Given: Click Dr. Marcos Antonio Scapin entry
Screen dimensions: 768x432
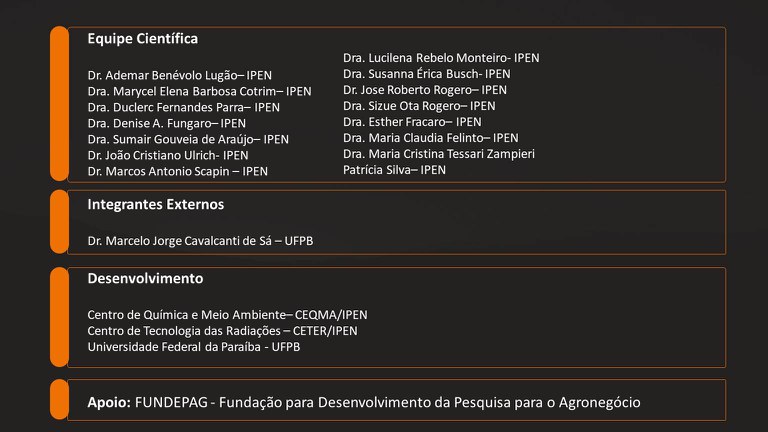Looking at the screenshot, I should tap(177, 171).
